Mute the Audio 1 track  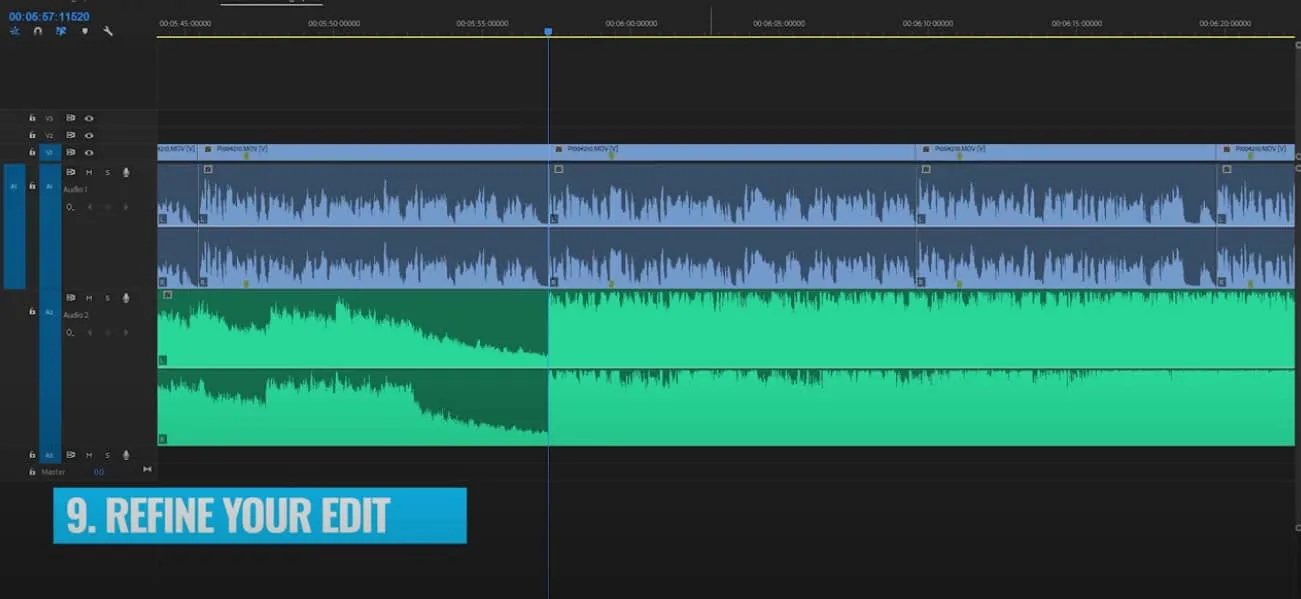click(89, 172)
